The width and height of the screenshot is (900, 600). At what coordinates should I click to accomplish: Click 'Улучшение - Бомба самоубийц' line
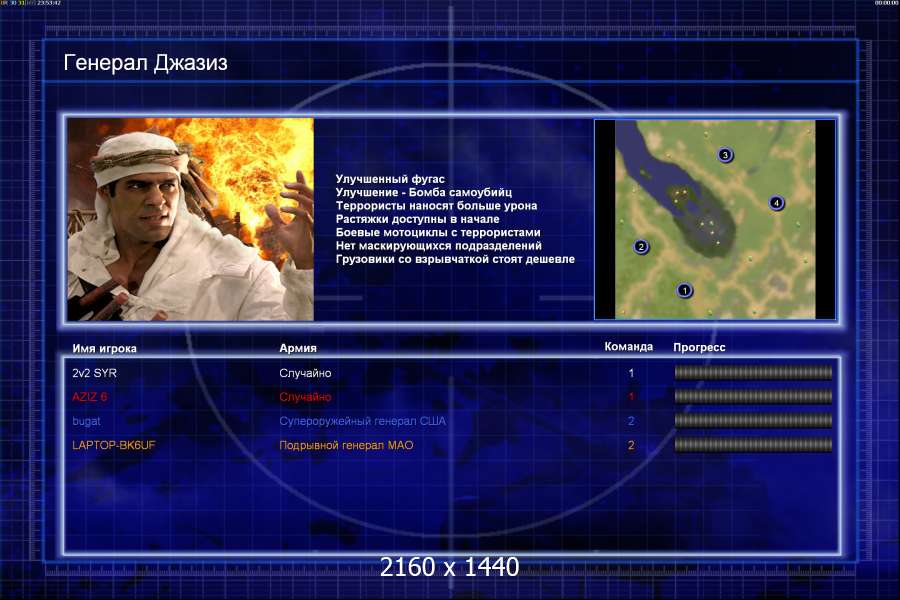(x=424, y=192)
